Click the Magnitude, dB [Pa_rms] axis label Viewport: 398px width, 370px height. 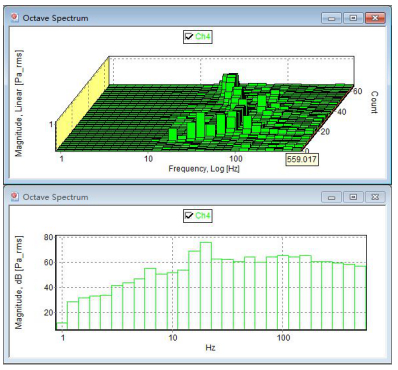coord(19,283)
